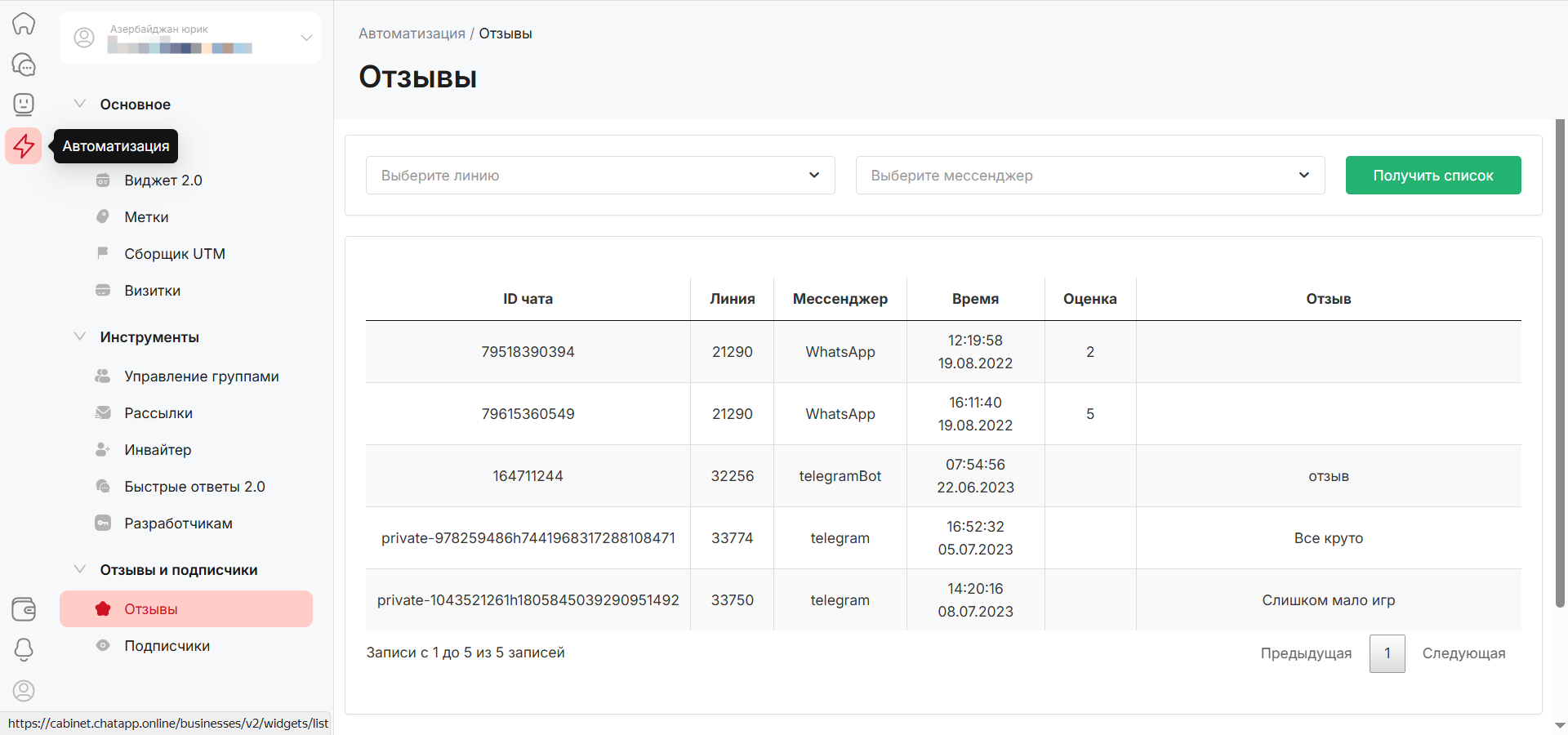Collapse the Отзывы и подписчики section

coord(80,569)
